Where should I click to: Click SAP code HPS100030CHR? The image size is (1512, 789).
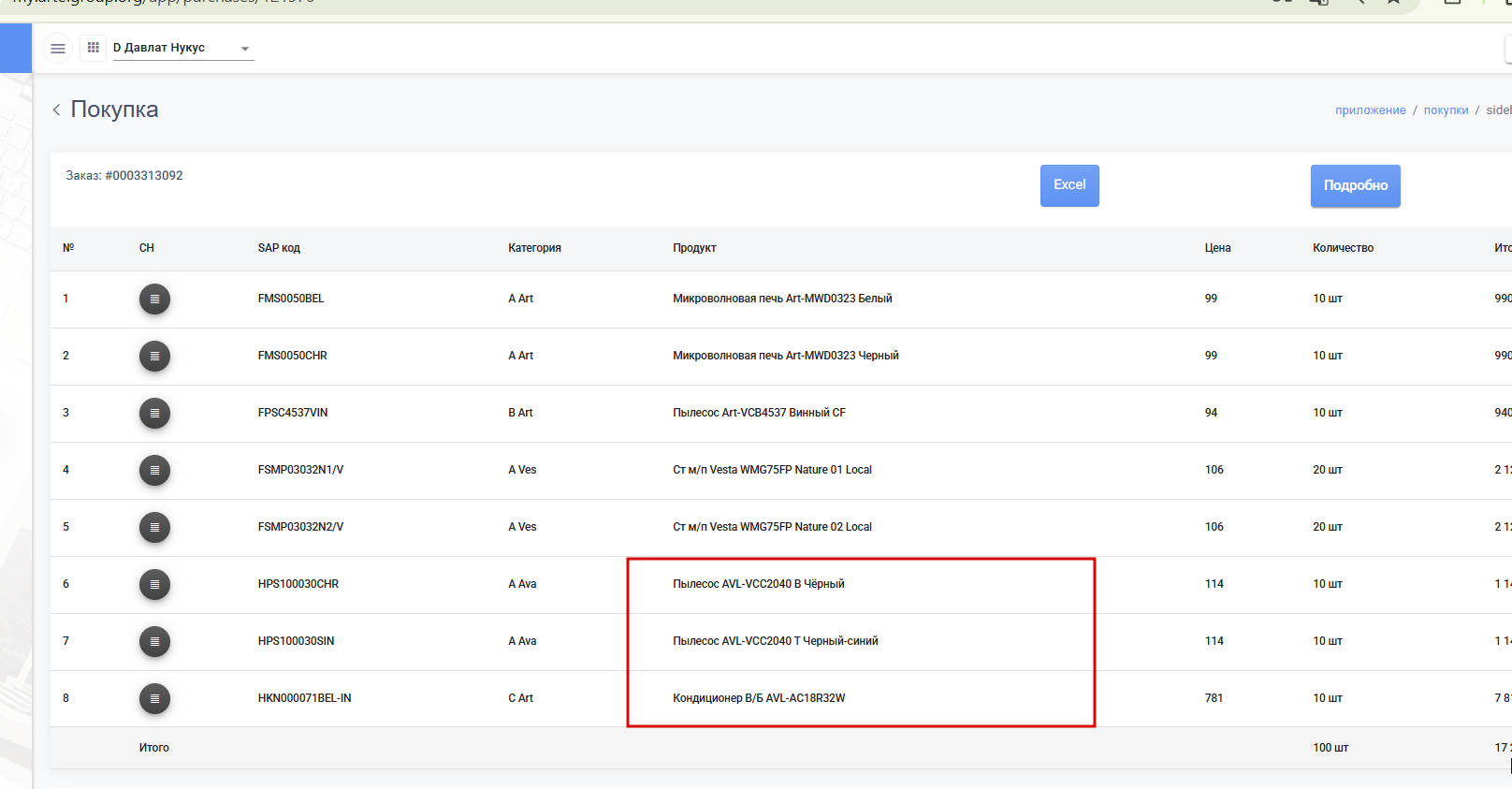coord(298,584)
